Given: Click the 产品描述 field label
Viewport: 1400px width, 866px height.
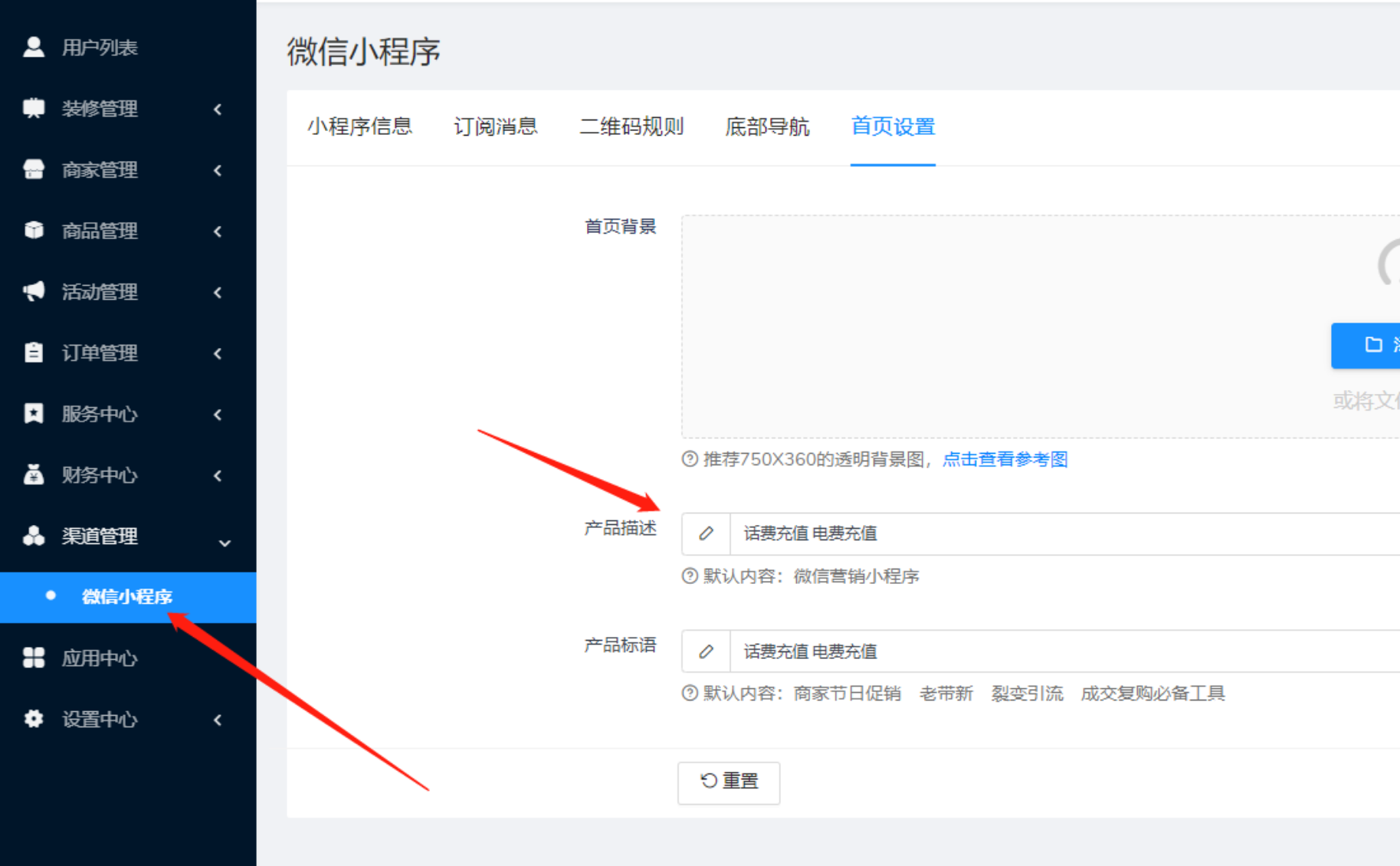Looking at the screenshot, I should point(621,528).
